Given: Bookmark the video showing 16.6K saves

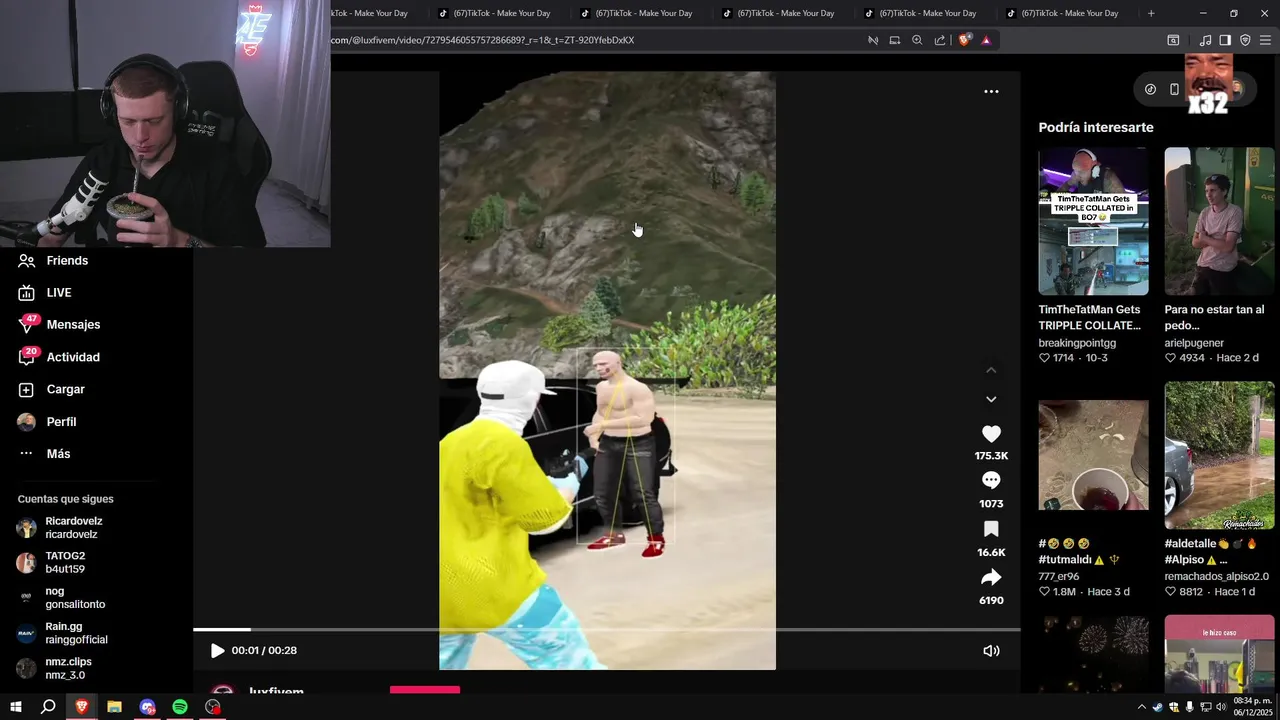Looking at the screenshot, I should click(x=991, y=529).
